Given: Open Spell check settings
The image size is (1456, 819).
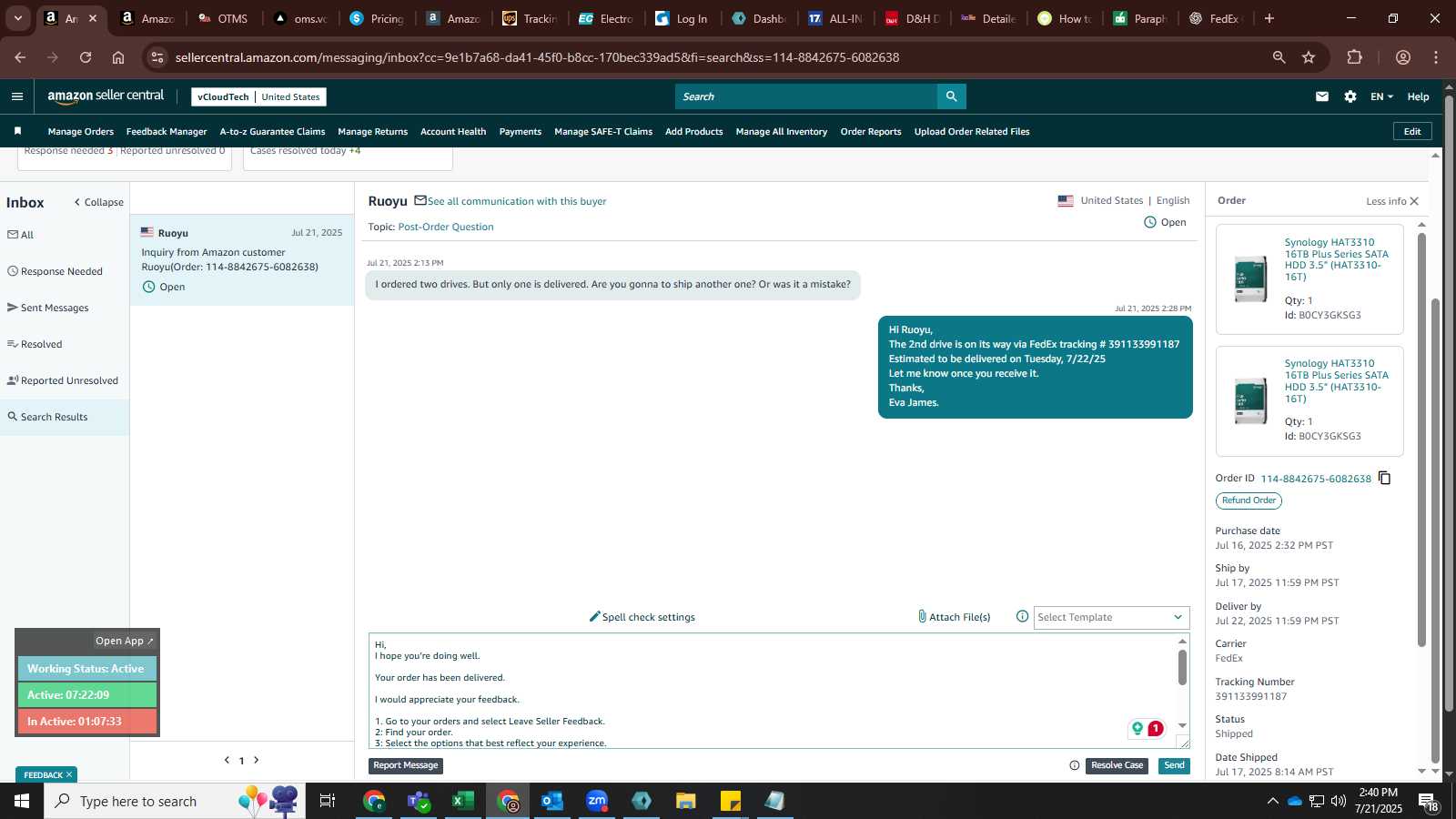Looking at the screenshot, I should 642,617.
